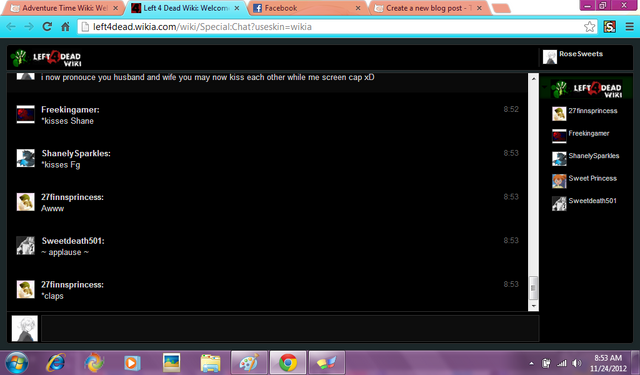Click the chat message input box
This screenshot has width=640, height=375.
tap(289, 328)
